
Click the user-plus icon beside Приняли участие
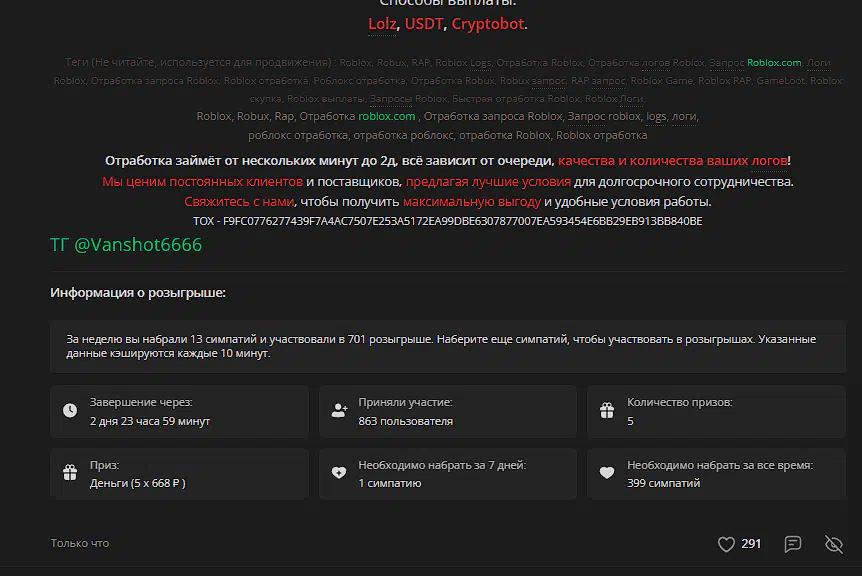339,410
